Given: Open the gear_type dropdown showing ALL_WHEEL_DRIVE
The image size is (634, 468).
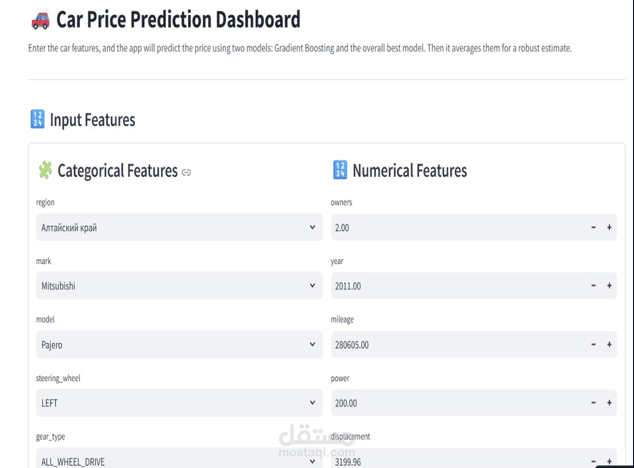Looking at the screenshot, I should point(178,461).
